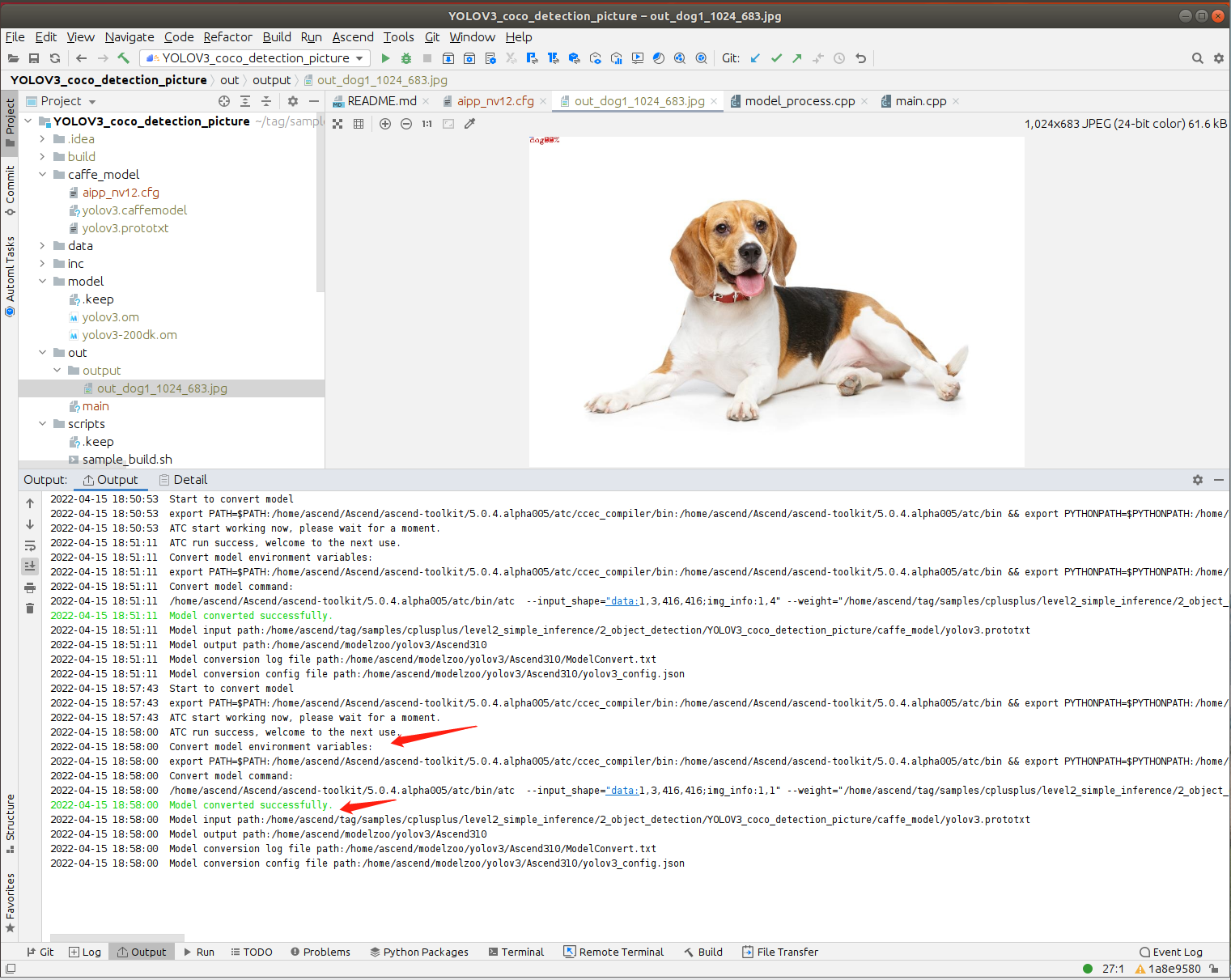
Task: Start debugging with the green bug icon
Action: 406,58
